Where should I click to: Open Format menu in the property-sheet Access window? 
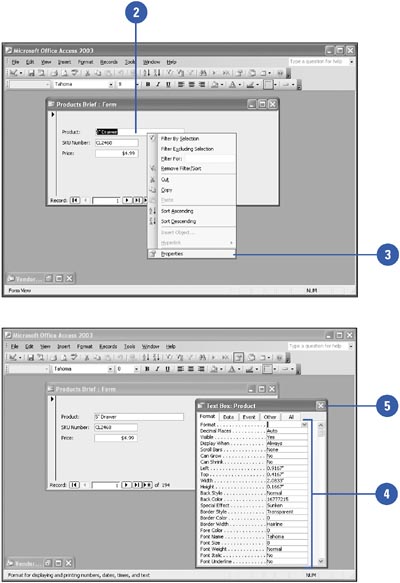85,346
